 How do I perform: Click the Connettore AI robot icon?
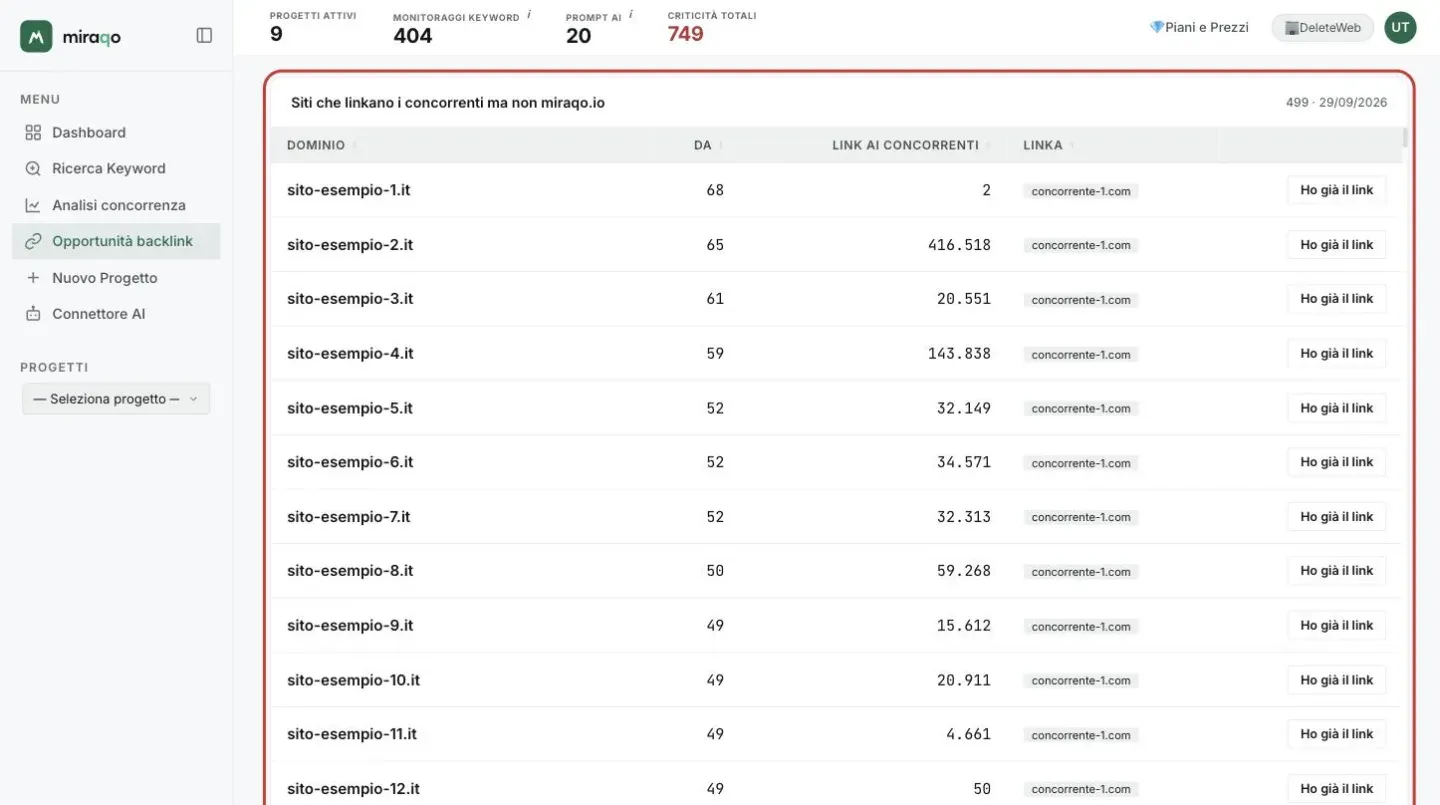[33, 314]
